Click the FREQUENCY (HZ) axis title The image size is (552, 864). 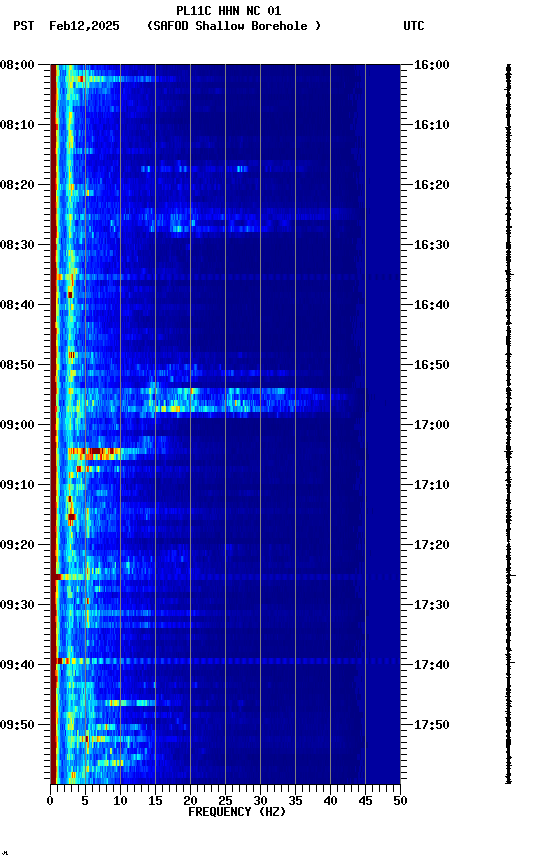tap(237, 812)
